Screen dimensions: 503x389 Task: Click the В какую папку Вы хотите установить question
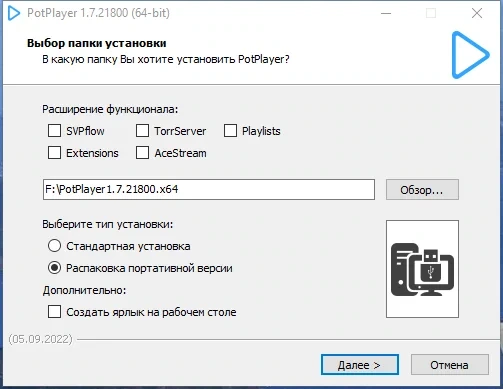(x=166, y=59)
